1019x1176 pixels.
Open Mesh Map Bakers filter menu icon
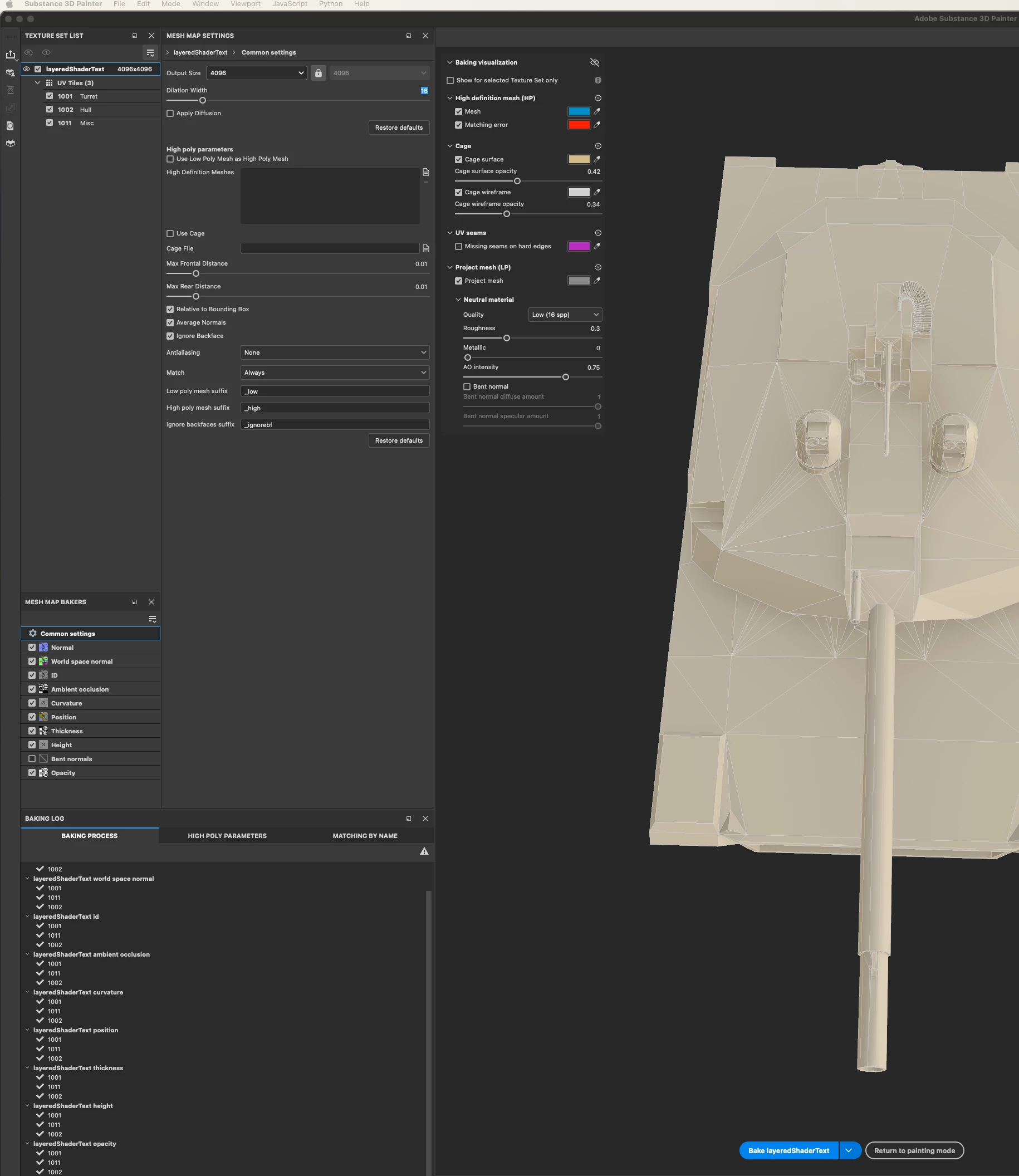(152, 619)
